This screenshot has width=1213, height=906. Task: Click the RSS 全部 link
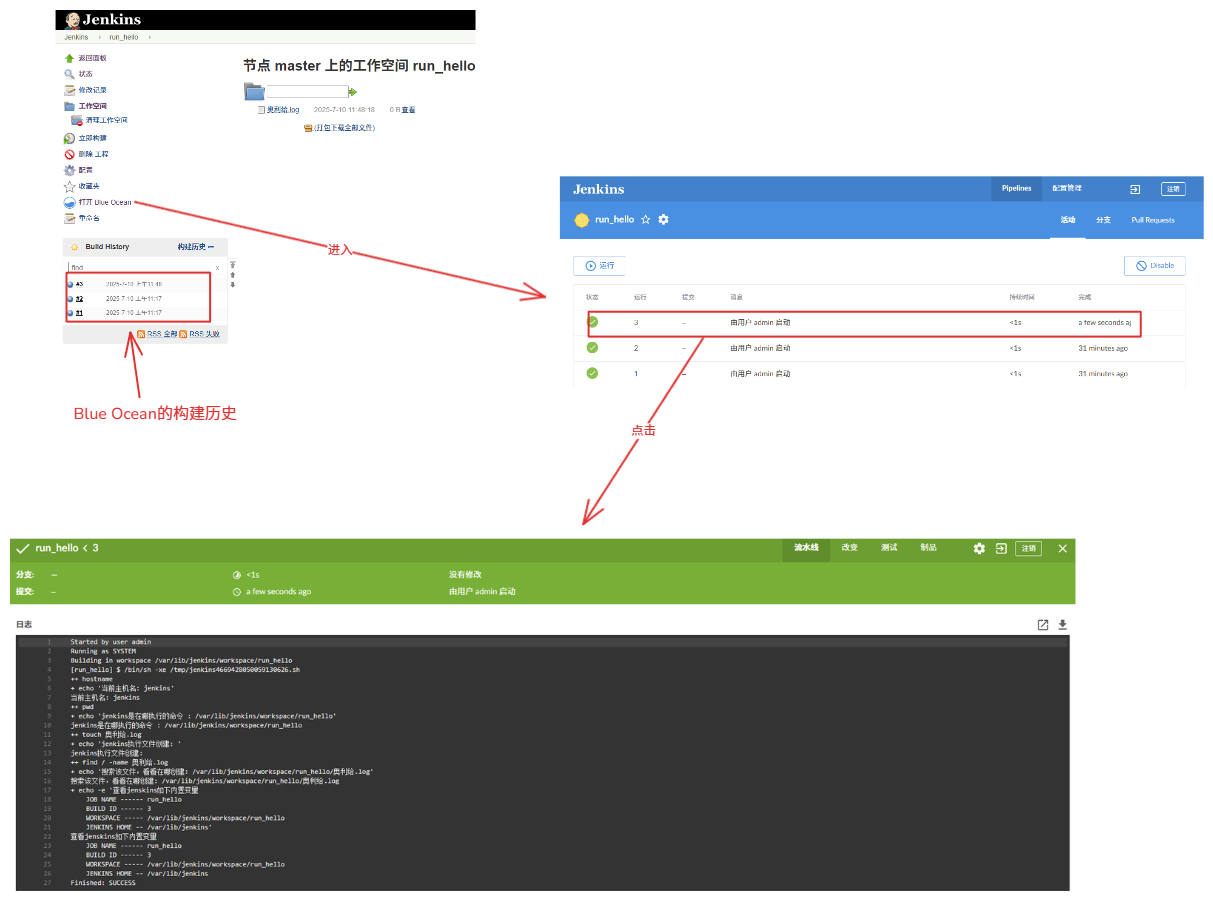[162, 334]
